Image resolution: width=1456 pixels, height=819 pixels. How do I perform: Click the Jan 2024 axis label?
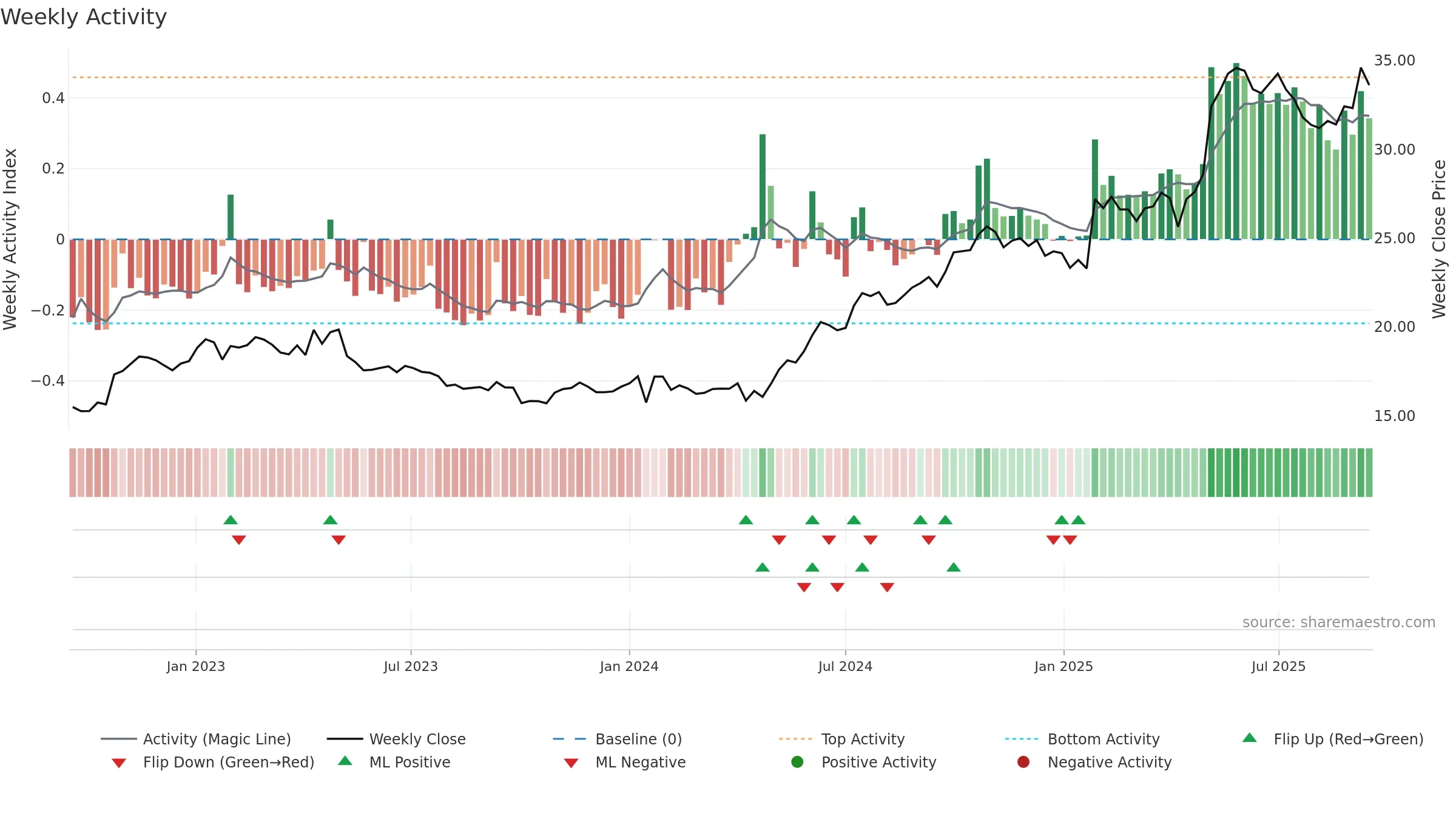point(629,666)
